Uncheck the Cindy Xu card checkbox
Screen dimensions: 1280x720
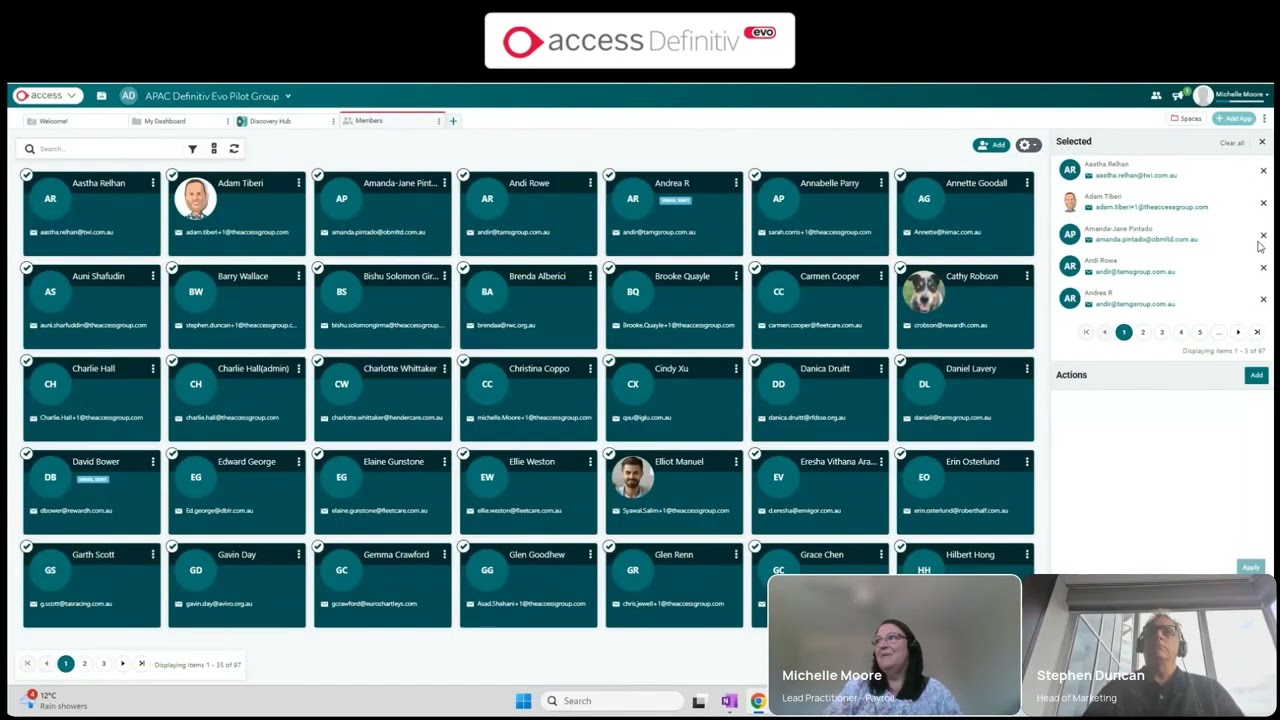tap(609, 361)
